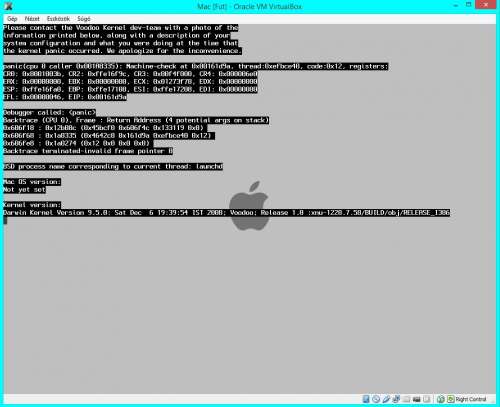Click the mouse integration status icon

pyautogui.click(x=441, y=399)
